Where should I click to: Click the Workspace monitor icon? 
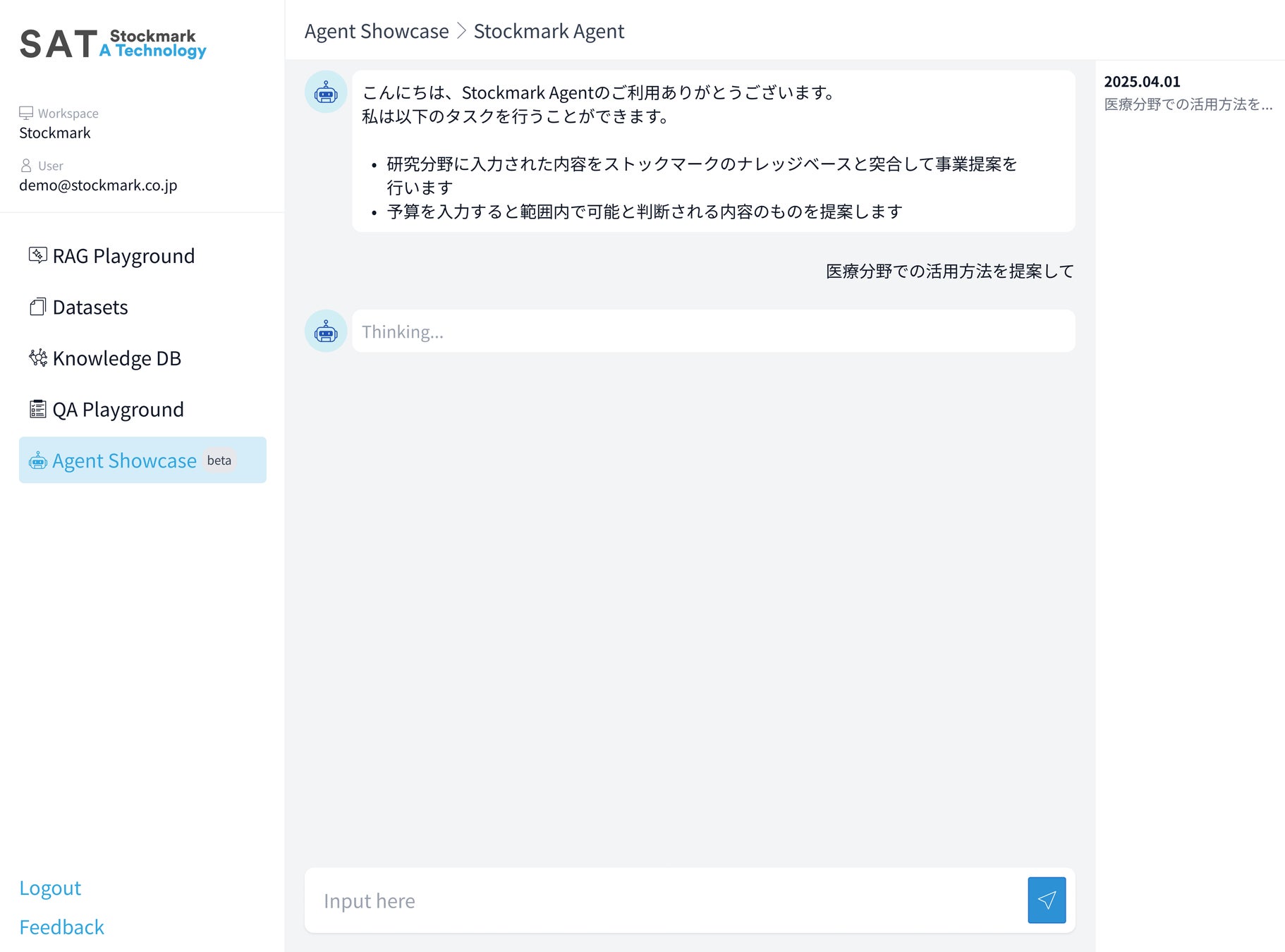point(26,114)
